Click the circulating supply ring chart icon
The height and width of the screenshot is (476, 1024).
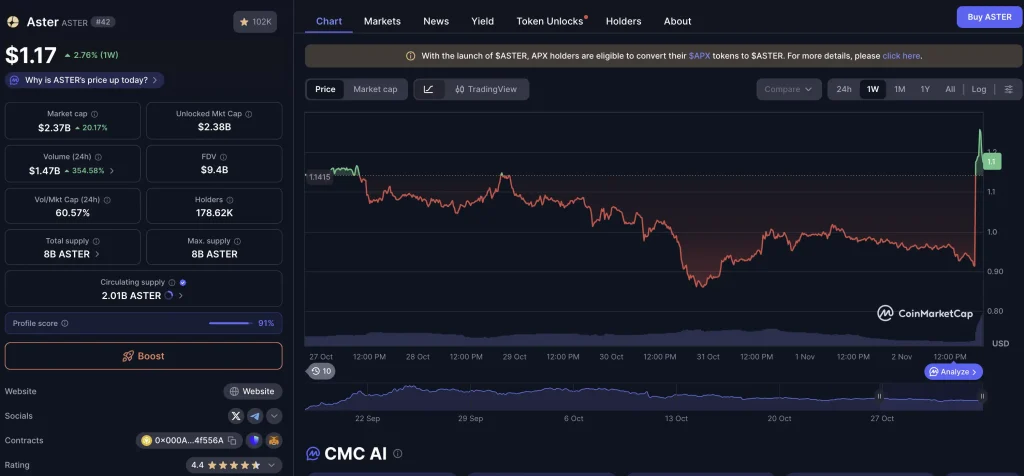coord(168,295)
